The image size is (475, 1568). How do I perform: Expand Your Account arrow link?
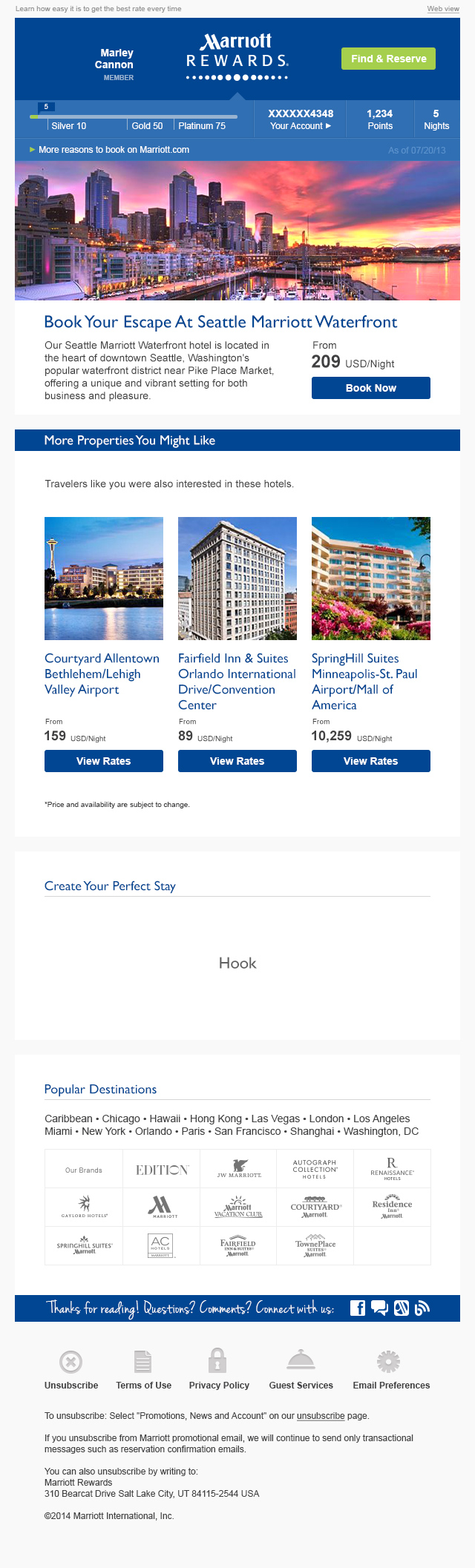301,126
